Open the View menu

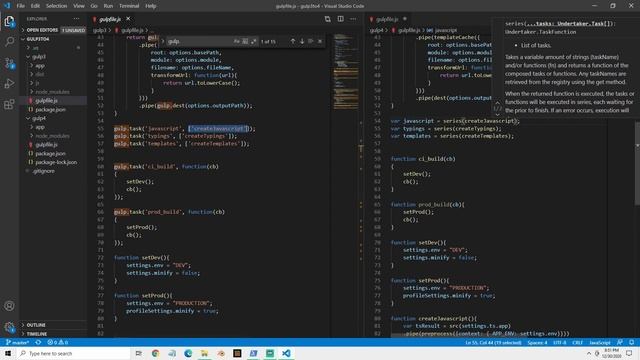pos(79,6)
